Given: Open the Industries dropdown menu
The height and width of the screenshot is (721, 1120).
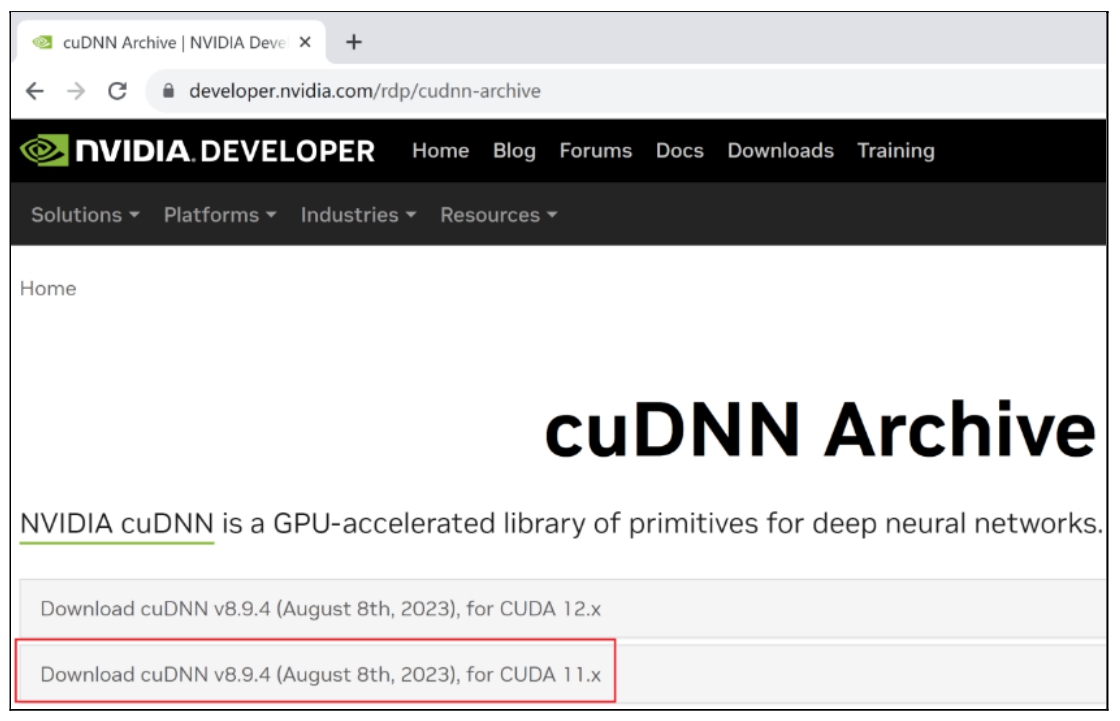Looking at the screenshot, I should coord(358,215).
